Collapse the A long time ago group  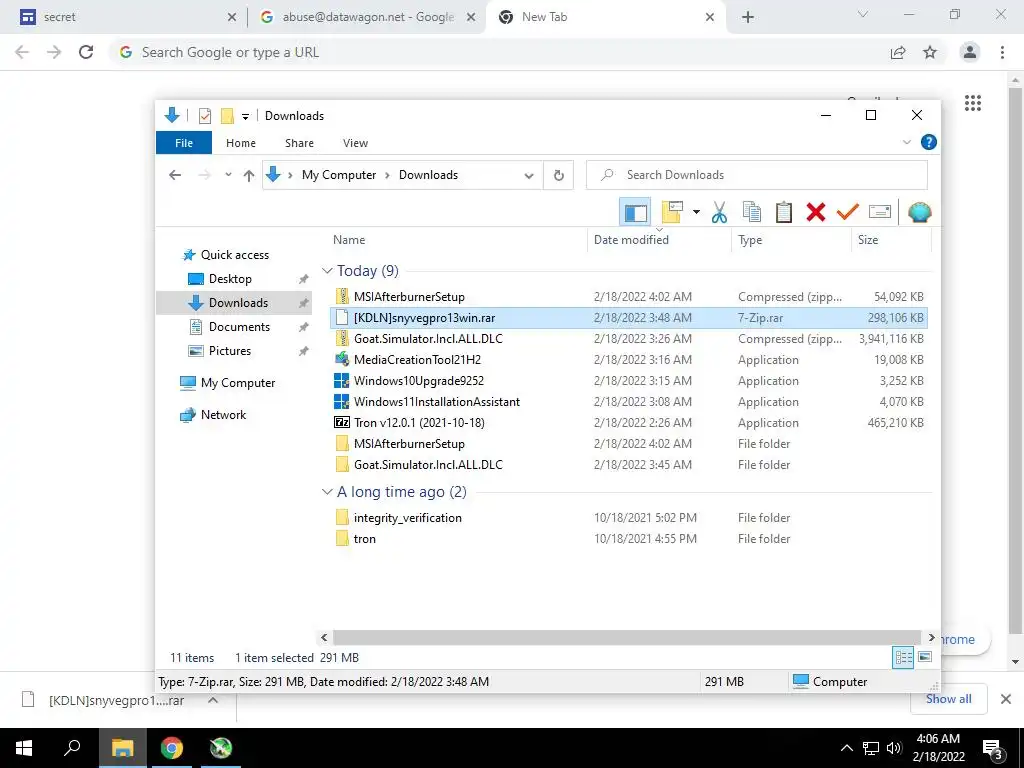pyautogui.click(x=327, y=492)
